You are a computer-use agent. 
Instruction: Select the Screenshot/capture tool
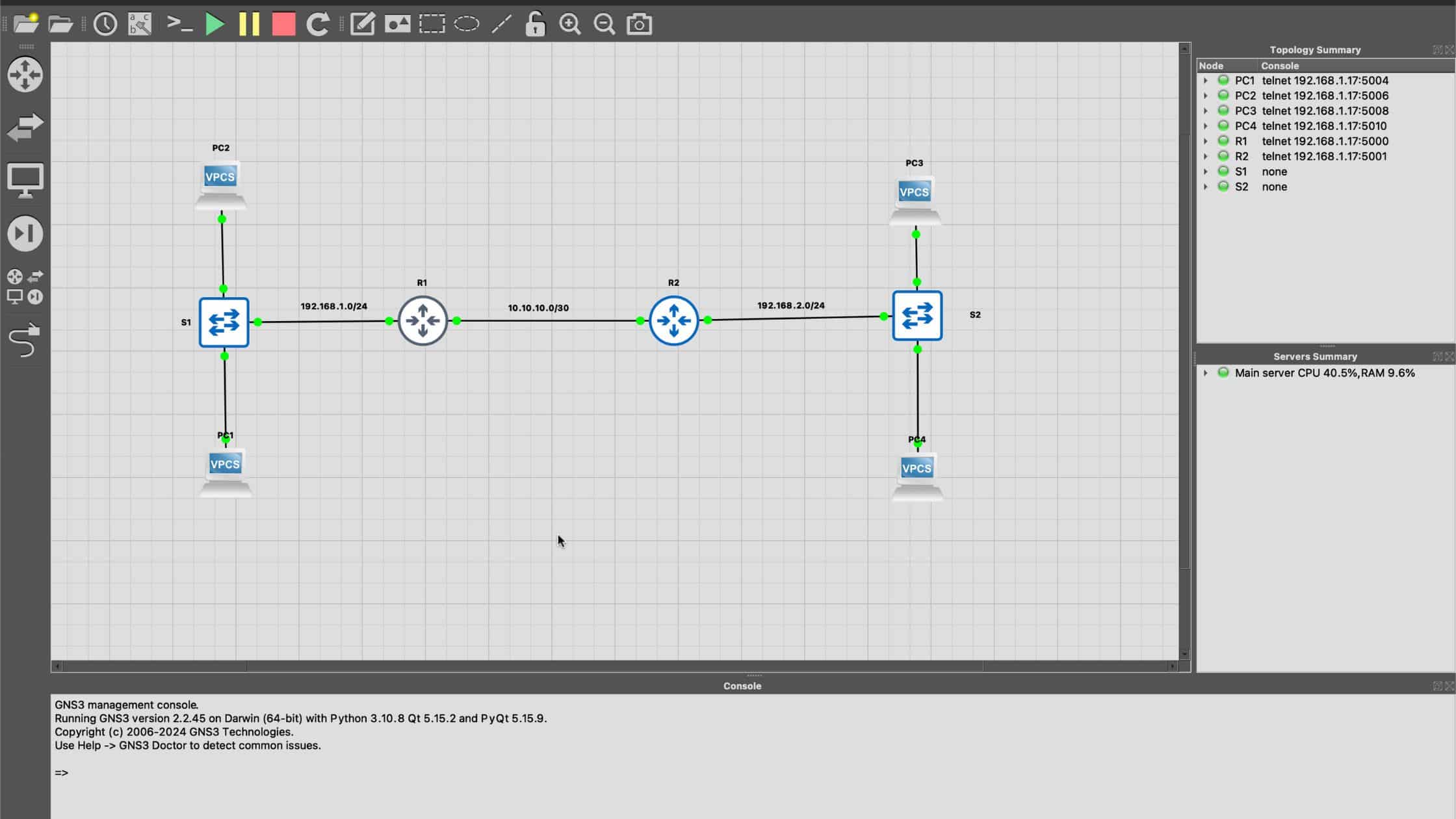tap(639, 23)
